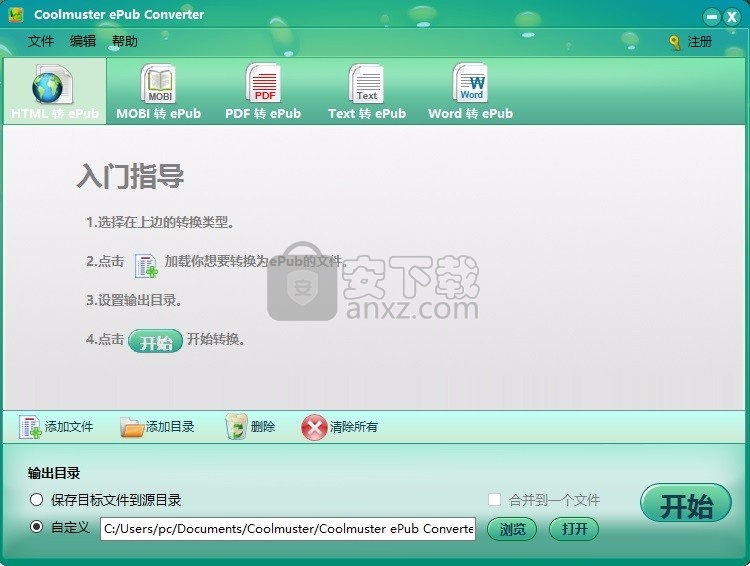Click 添加目录 to add a folder
The width and height of the screenshot is (750, 566).
point(157,426)
